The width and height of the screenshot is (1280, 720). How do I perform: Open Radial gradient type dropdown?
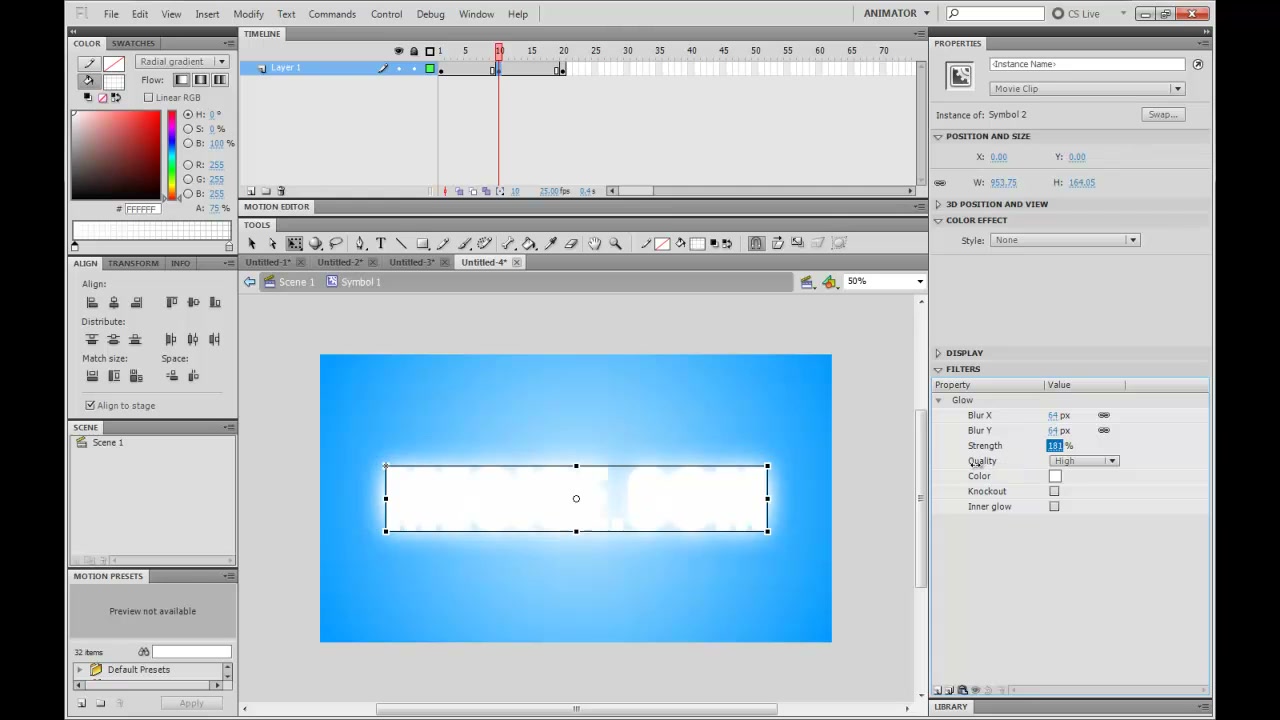[181, 62]
